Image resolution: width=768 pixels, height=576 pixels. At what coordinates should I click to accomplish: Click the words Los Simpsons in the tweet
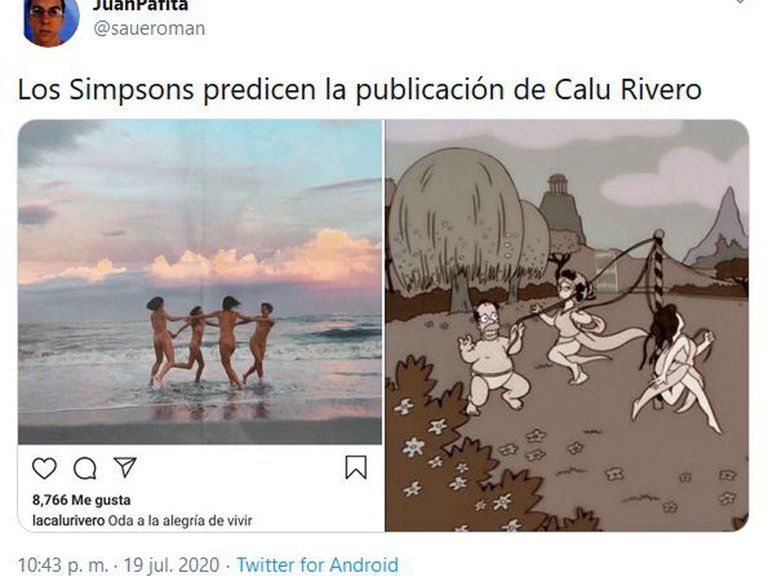coord(106,90)
